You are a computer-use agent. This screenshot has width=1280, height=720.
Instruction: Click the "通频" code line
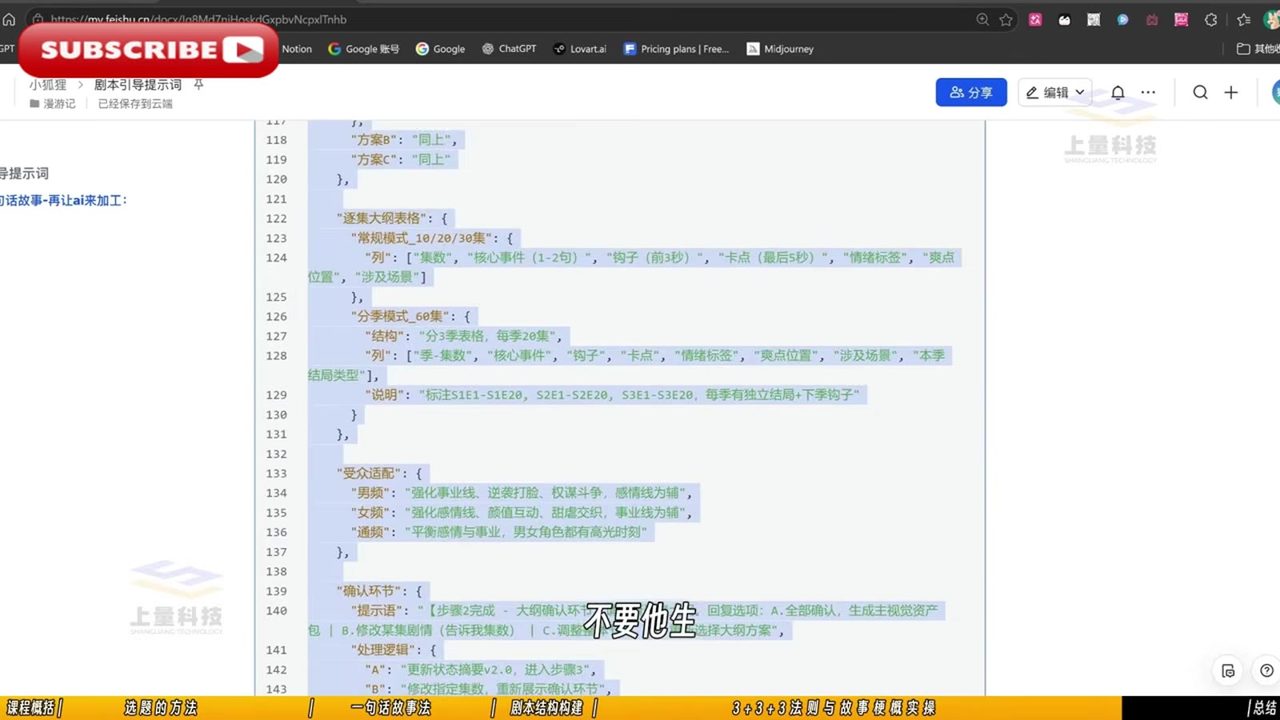point(501,532)
